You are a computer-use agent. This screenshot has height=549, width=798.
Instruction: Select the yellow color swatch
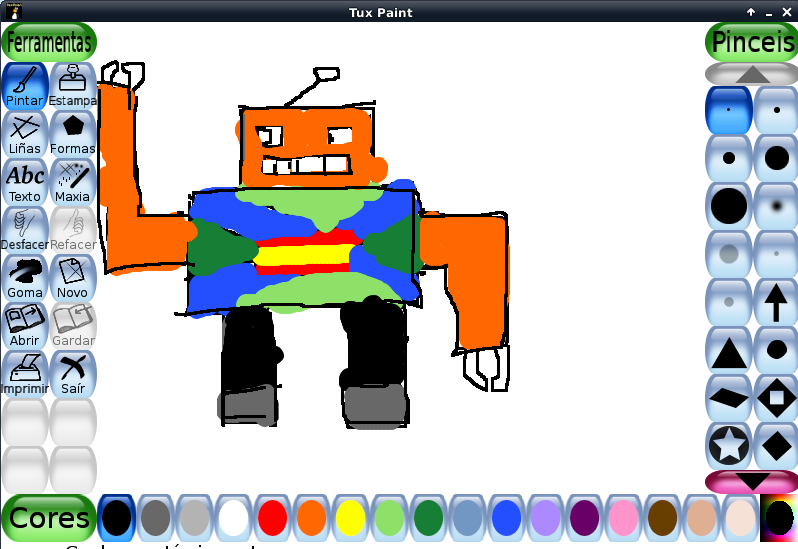(350, 518)
